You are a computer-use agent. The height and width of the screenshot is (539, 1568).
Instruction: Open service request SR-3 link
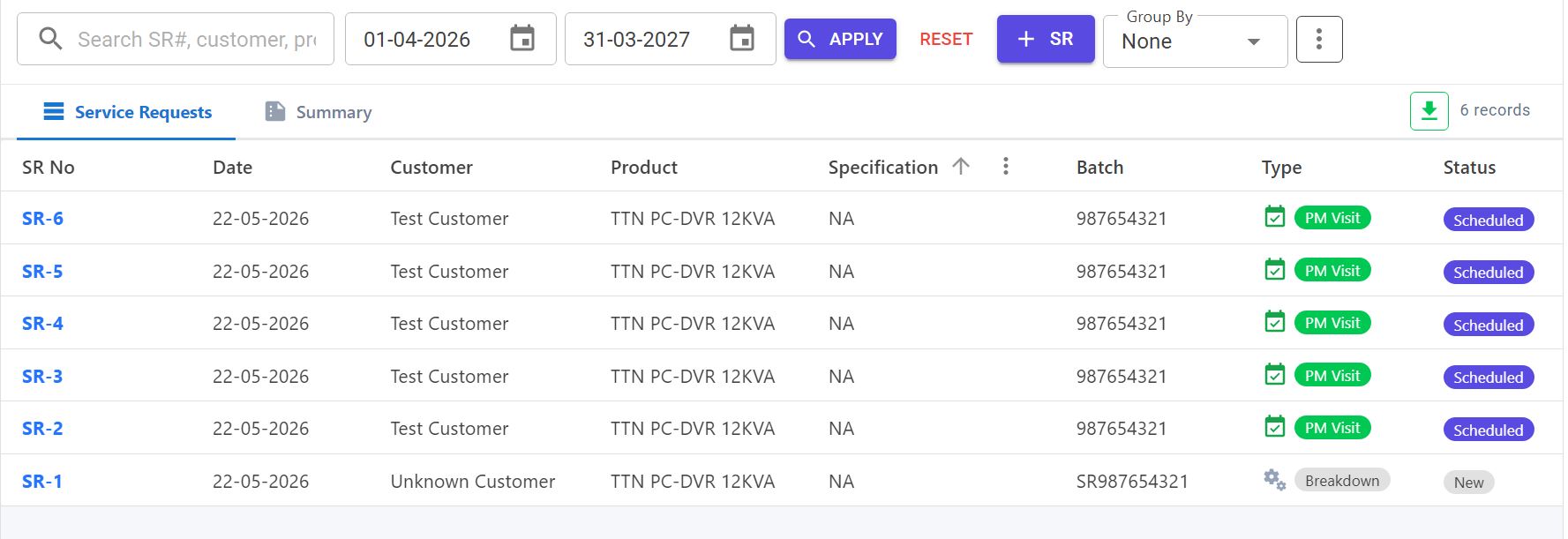pyautogui.click(x=42, y=376)
